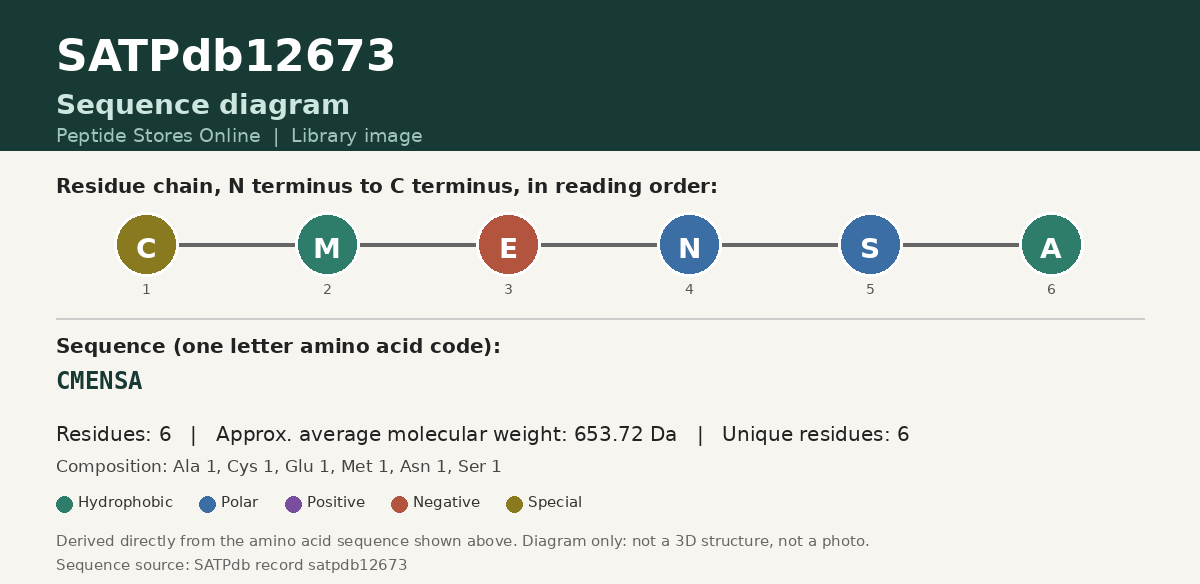
Task: Select the Composition line text
Action: coord(279,467)
